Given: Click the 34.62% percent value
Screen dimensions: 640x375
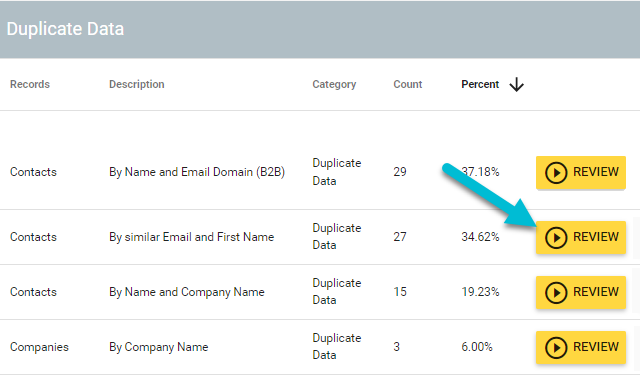Looking at the screenshot, I should [x=480, y=237].
